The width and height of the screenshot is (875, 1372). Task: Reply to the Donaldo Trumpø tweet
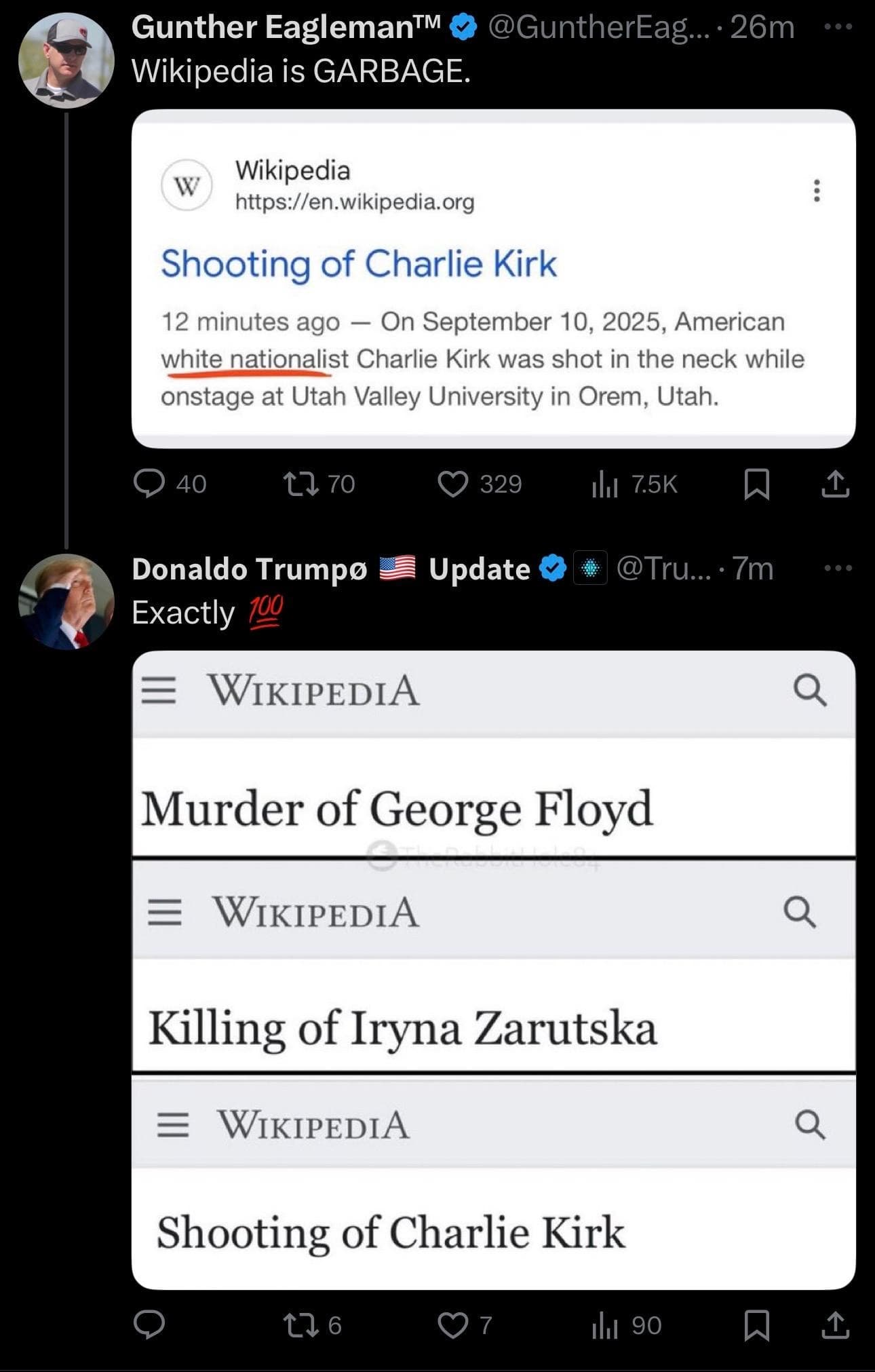click(149, 1325)
